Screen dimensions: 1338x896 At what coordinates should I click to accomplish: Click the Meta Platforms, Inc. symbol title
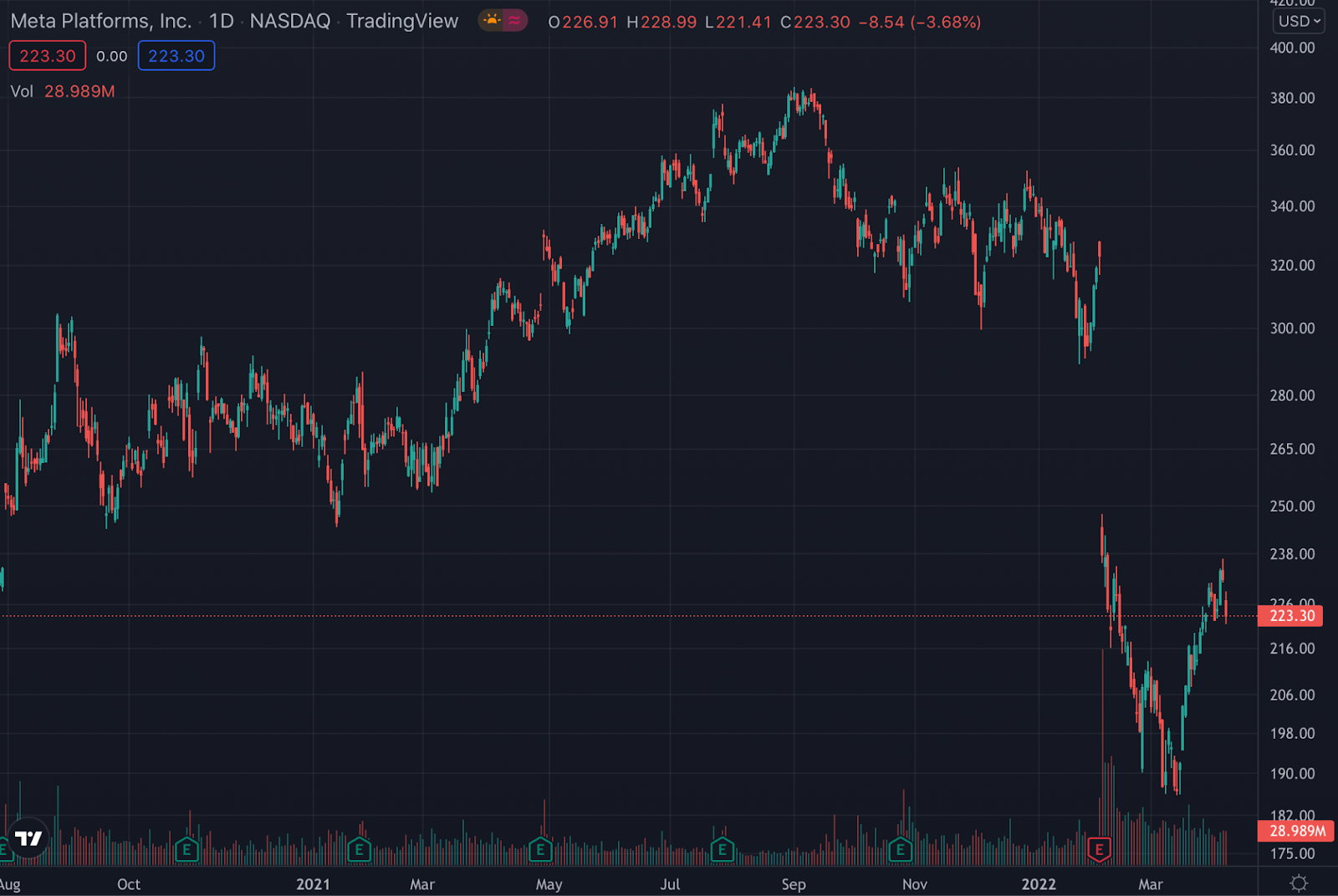(x=101, y=21)
